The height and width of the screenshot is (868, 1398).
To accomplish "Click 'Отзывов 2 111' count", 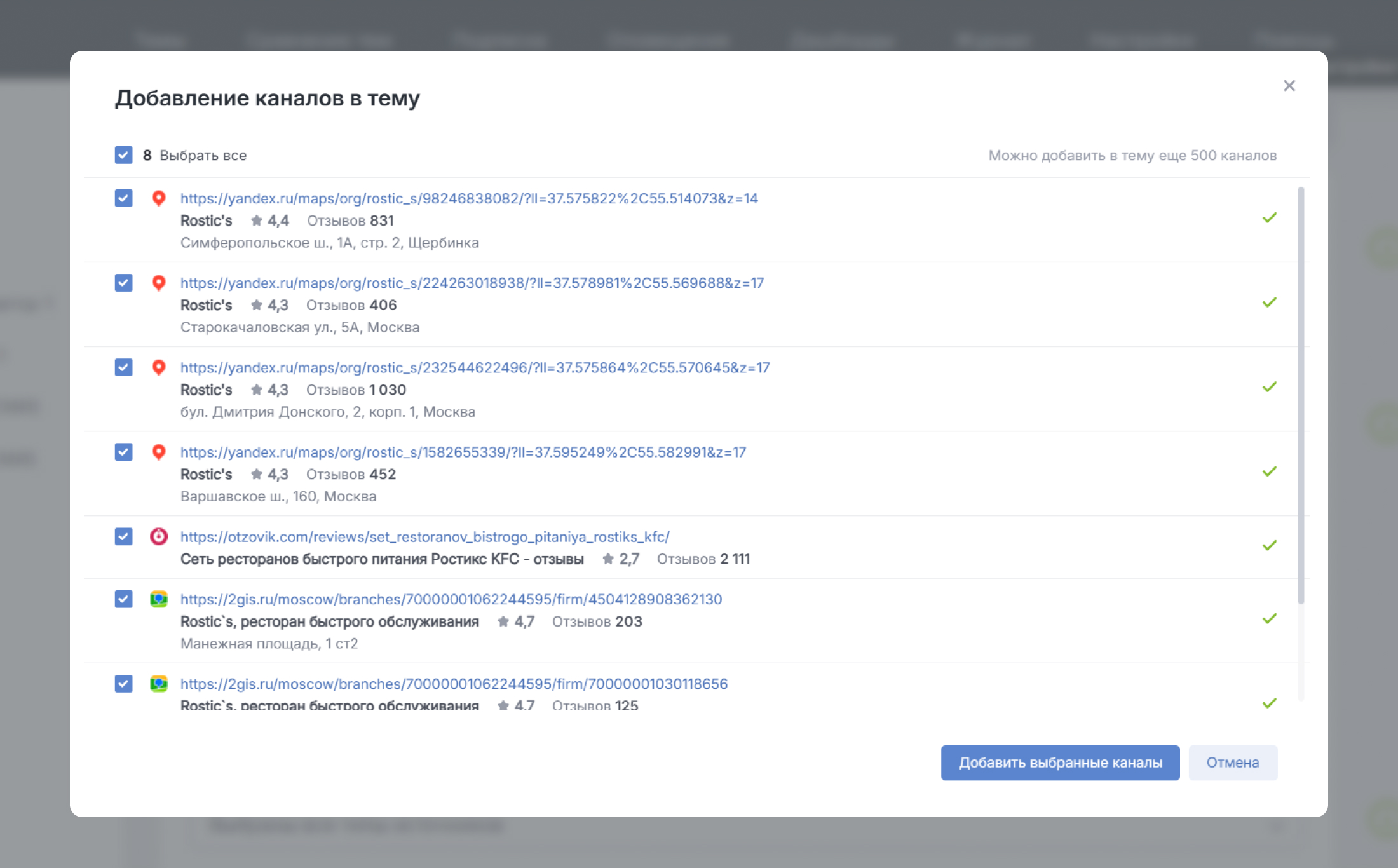I will pos(703,559).
